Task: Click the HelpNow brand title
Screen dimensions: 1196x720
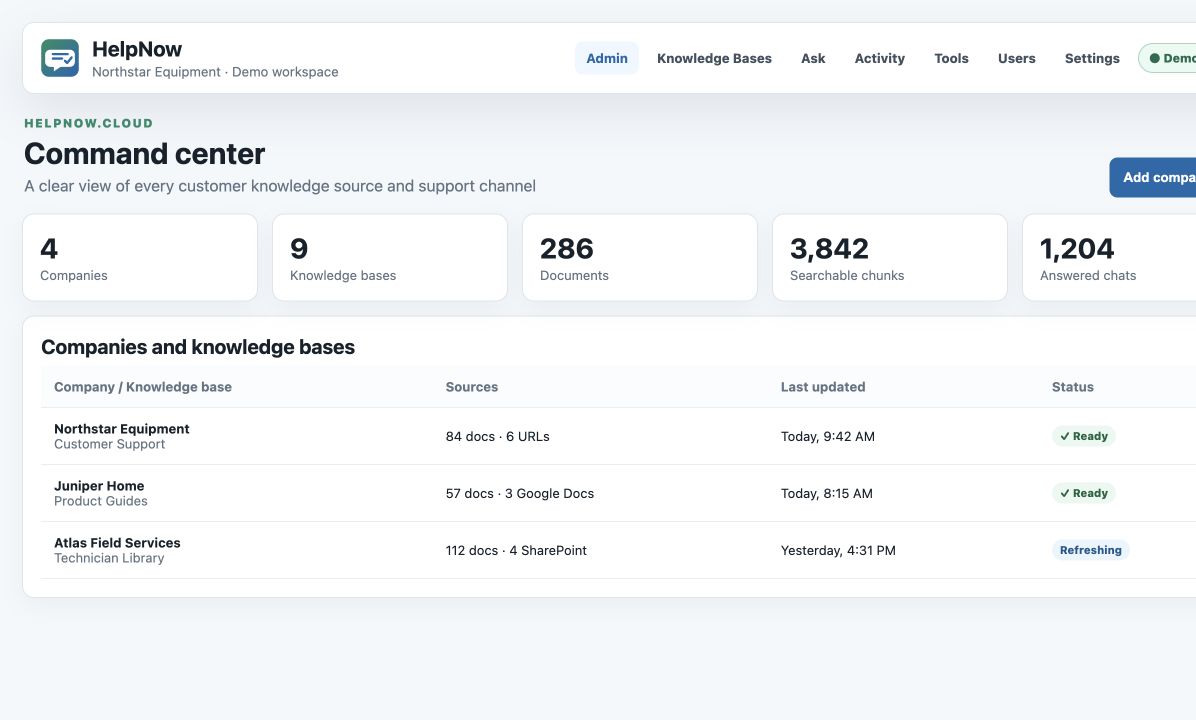Action: click(x=137, y=50)
